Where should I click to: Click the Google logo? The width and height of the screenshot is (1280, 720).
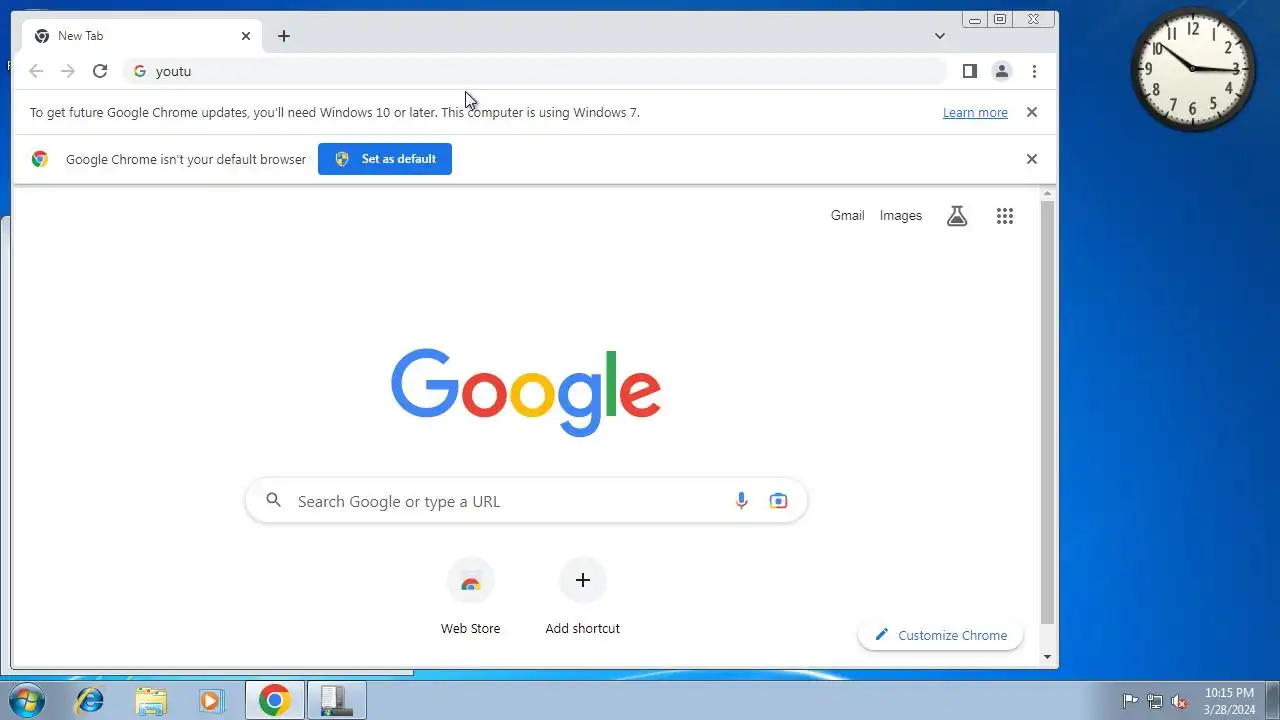[x=526, y=392]
